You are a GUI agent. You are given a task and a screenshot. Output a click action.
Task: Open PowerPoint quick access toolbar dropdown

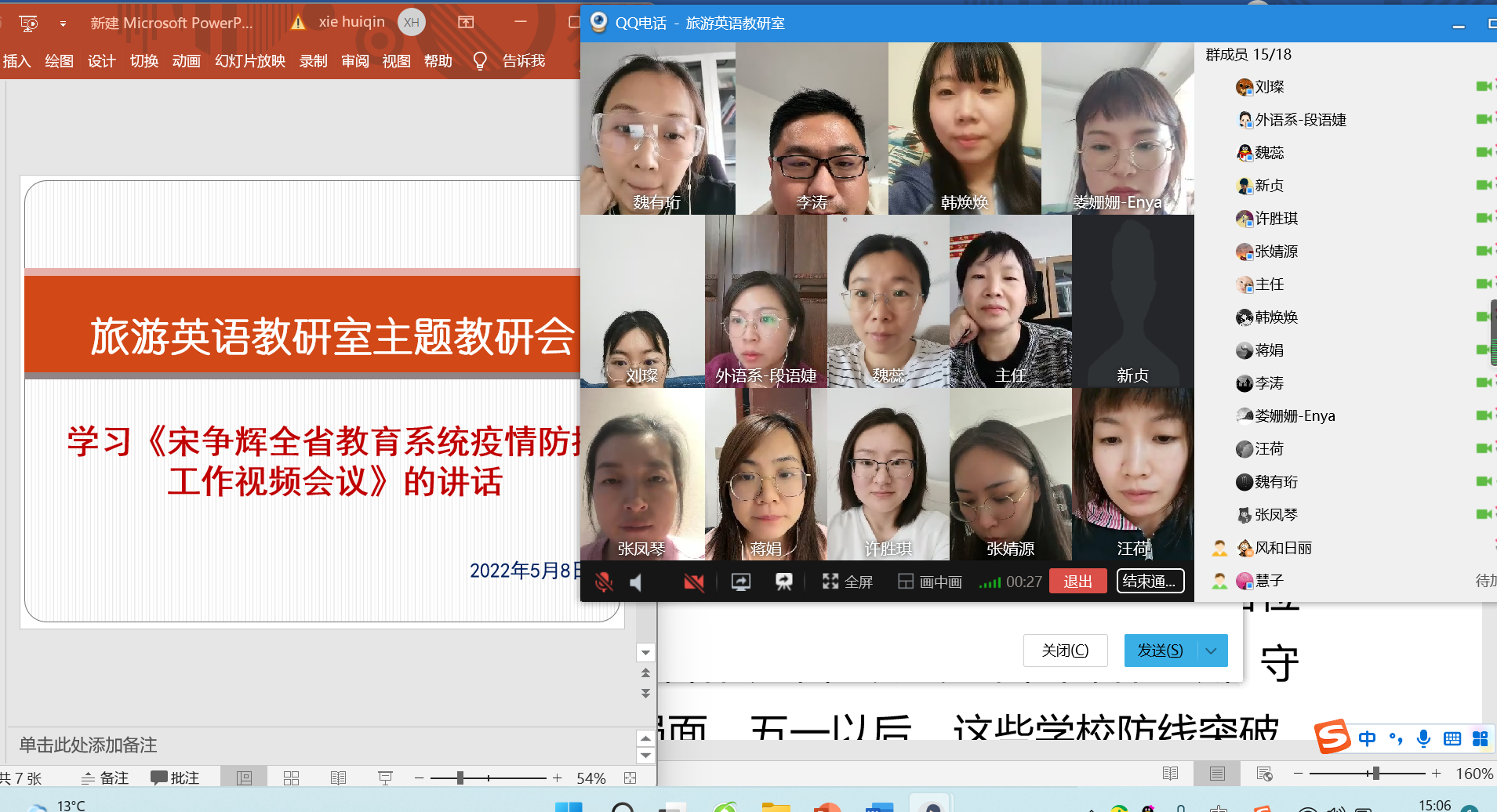pyautogui.click(x=63, y=24)
